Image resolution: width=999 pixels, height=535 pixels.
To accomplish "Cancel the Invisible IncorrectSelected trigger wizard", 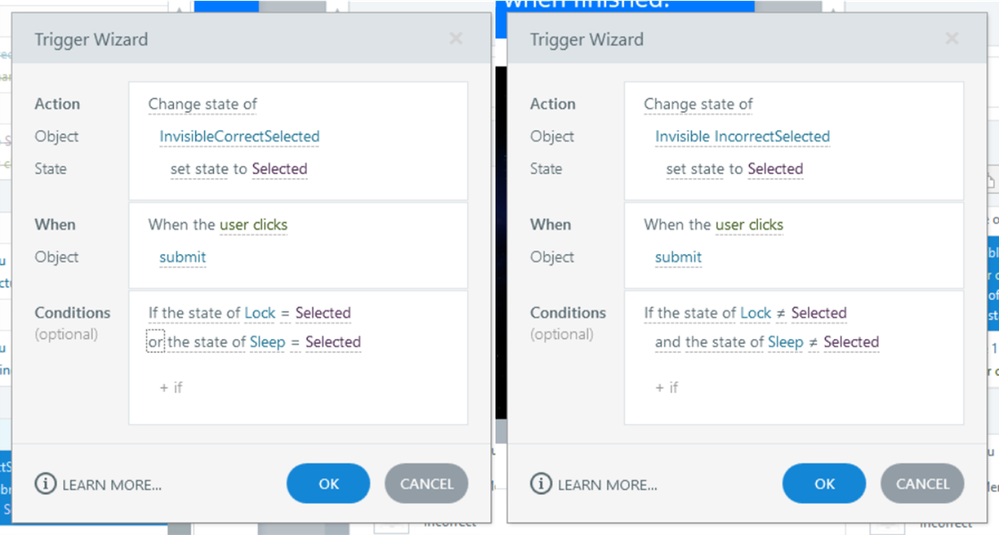I will pos(922,484).
